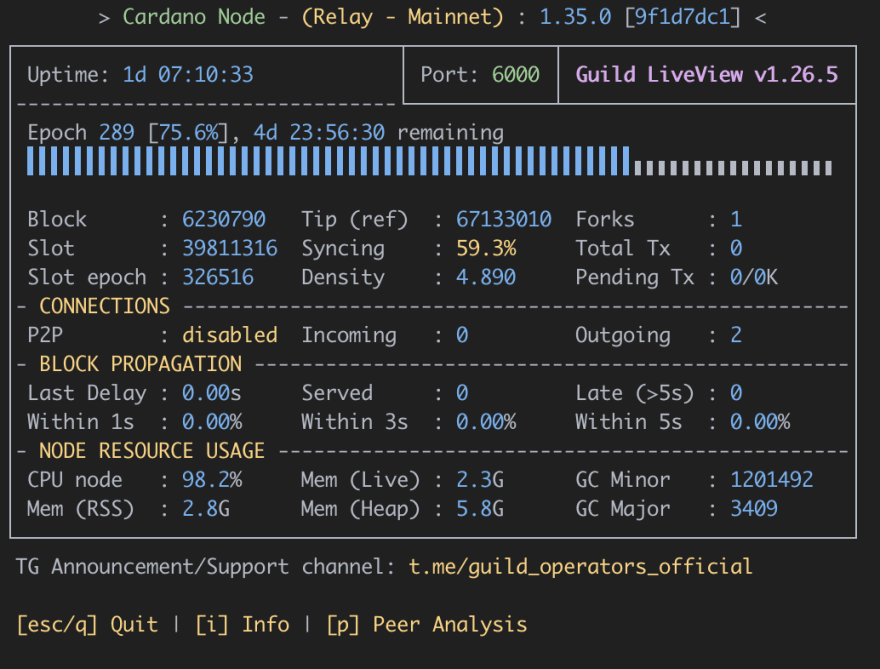Image resolution: width=880 pixels, height=669 pixels.
Task: Click the Density value 4.890
Action: click(486, 277)
